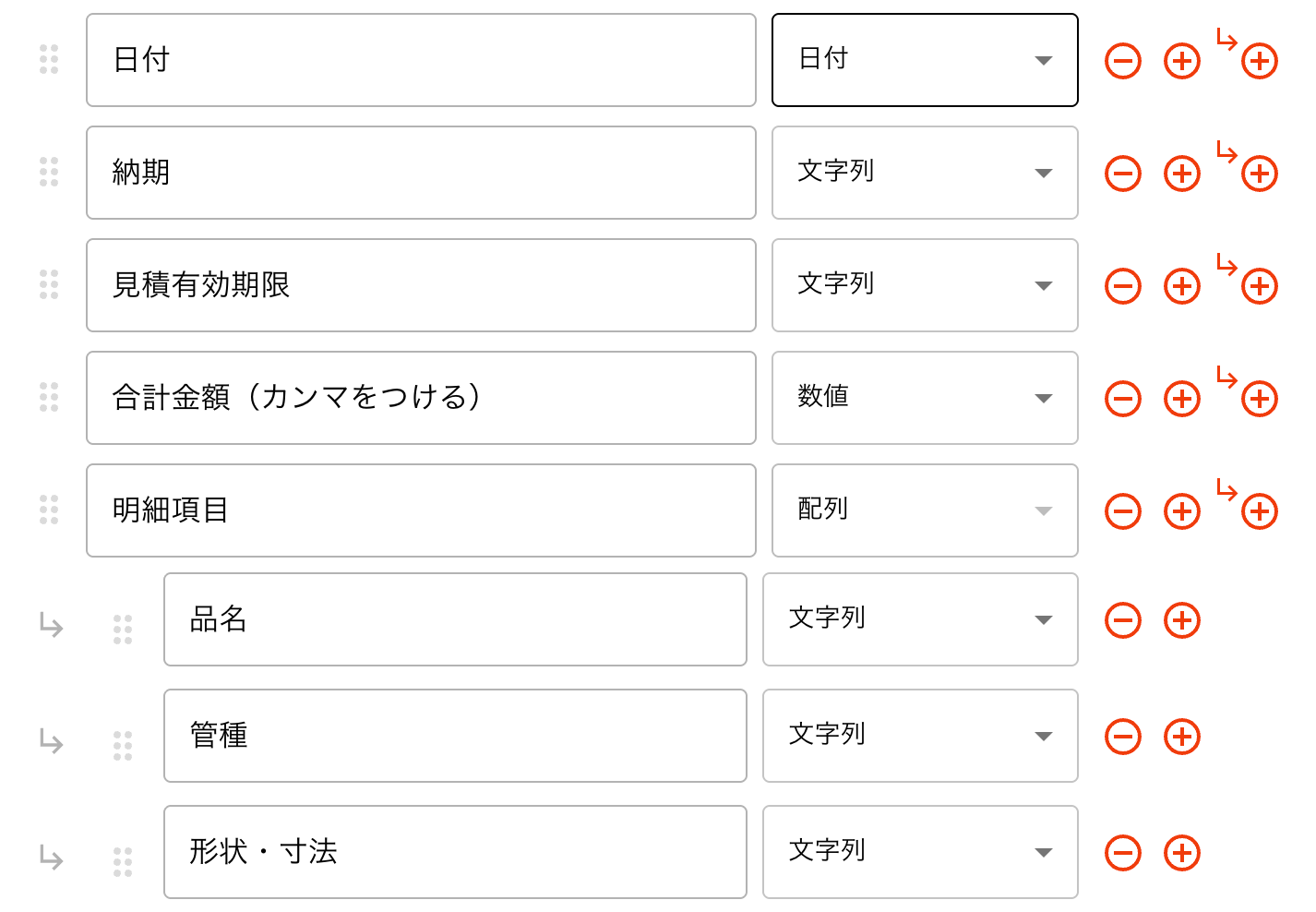Expand the 数値 type dropdown for 合計金額
This screenshot has height=912, width=1316.
click(925, 398)
